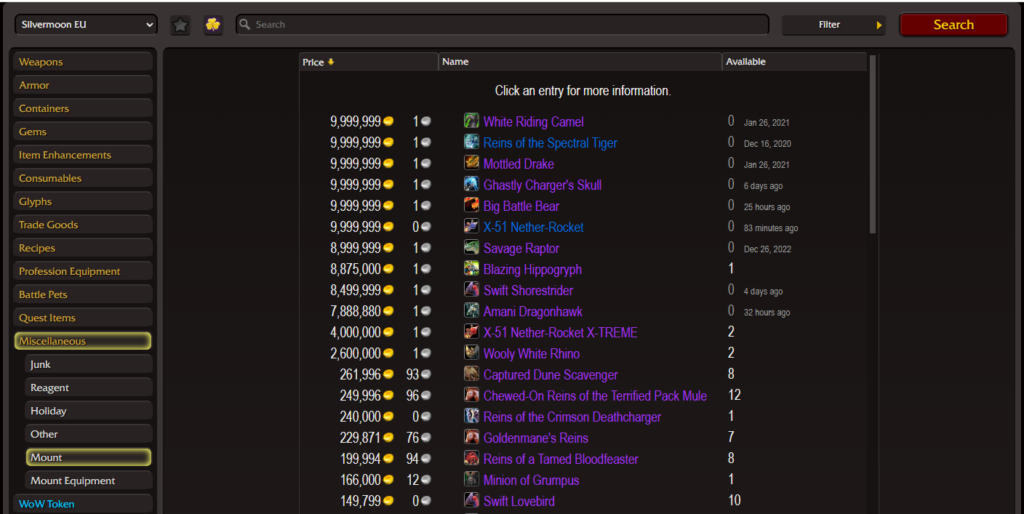Select the Reagent subcategory
The image size is (1024, 514).
point(89,387)
